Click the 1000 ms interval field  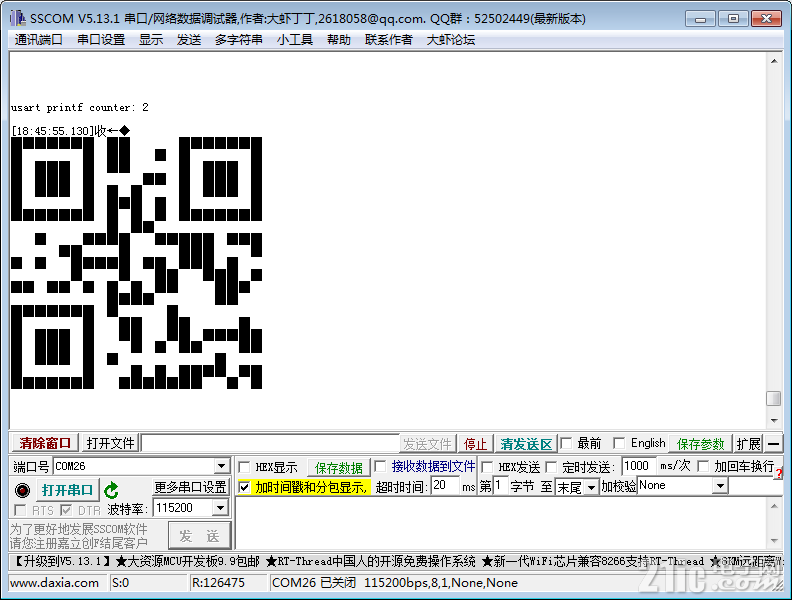point(638,466)
